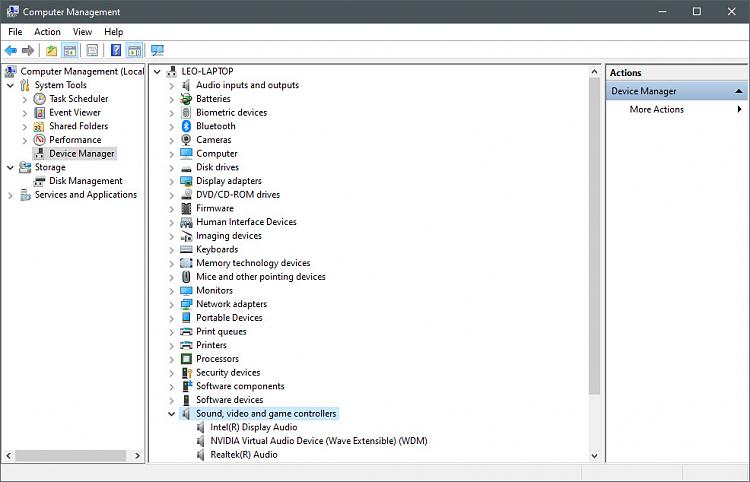Expand Services and Applications in left tree
This screenshot has width=750, height=482.
(11, 196)
